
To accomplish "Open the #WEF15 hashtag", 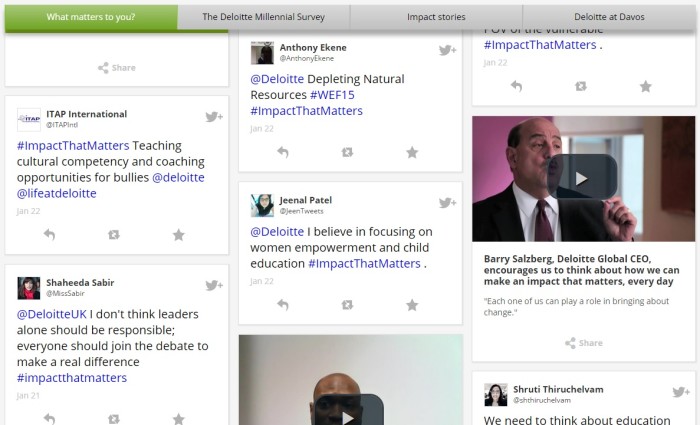I will click(332, 95).
